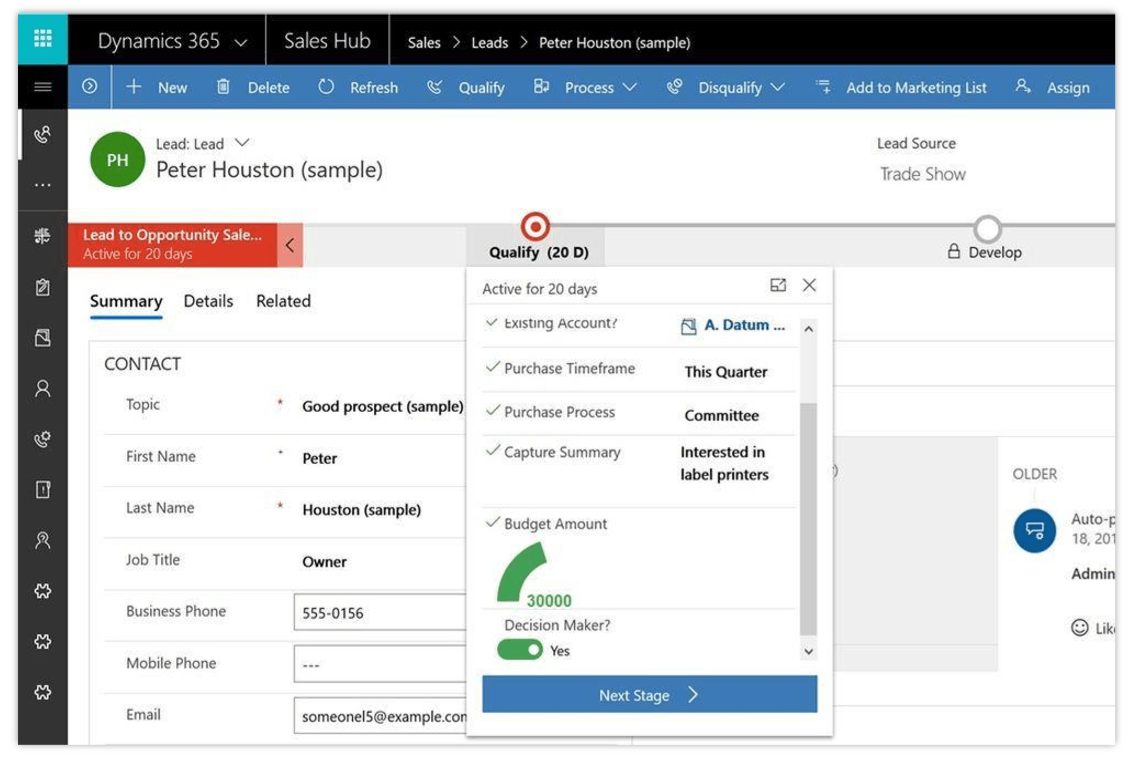Click the Purchase Timeframe value This Quarter

click(725, 371)
